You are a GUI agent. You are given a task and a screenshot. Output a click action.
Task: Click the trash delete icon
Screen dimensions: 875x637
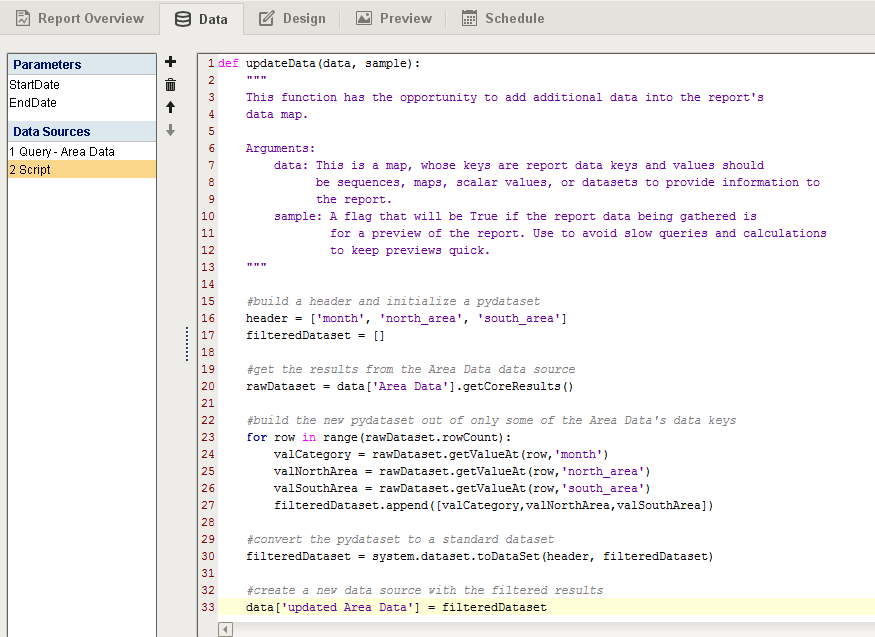[170, 85]
